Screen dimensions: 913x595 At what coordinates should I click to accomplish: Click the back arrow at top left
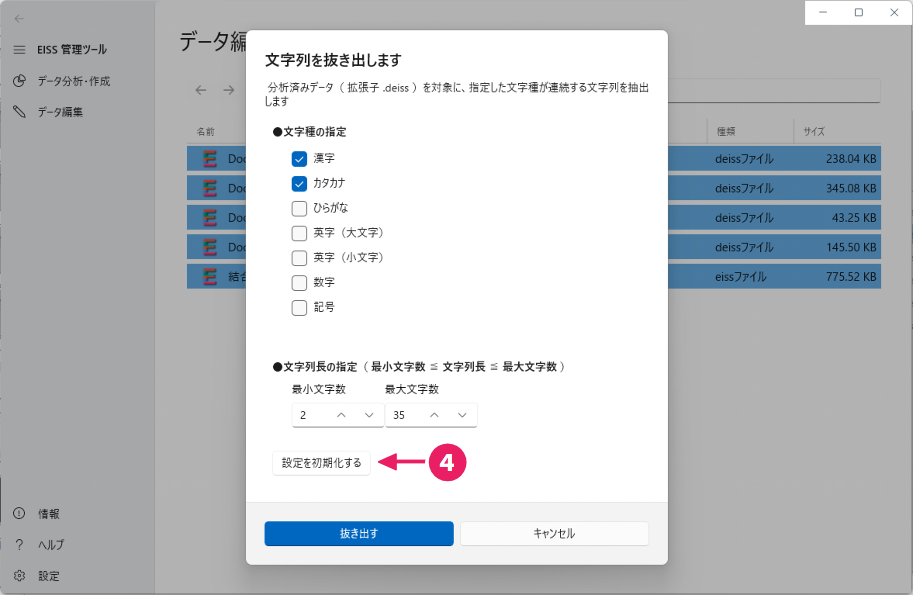pos(19,18)
